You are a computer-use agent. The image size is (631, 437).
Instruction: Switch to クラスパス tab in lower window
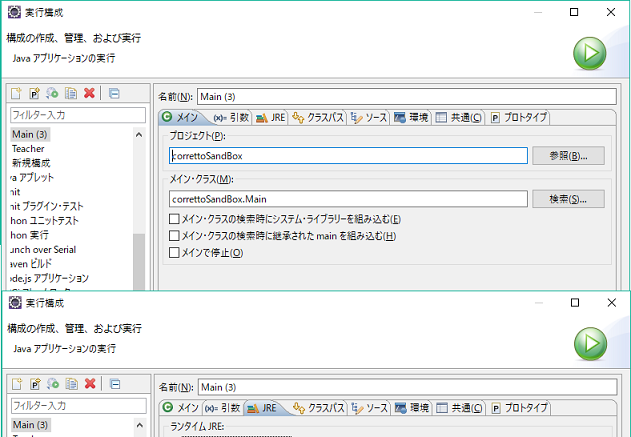click(x=319, y=408)
